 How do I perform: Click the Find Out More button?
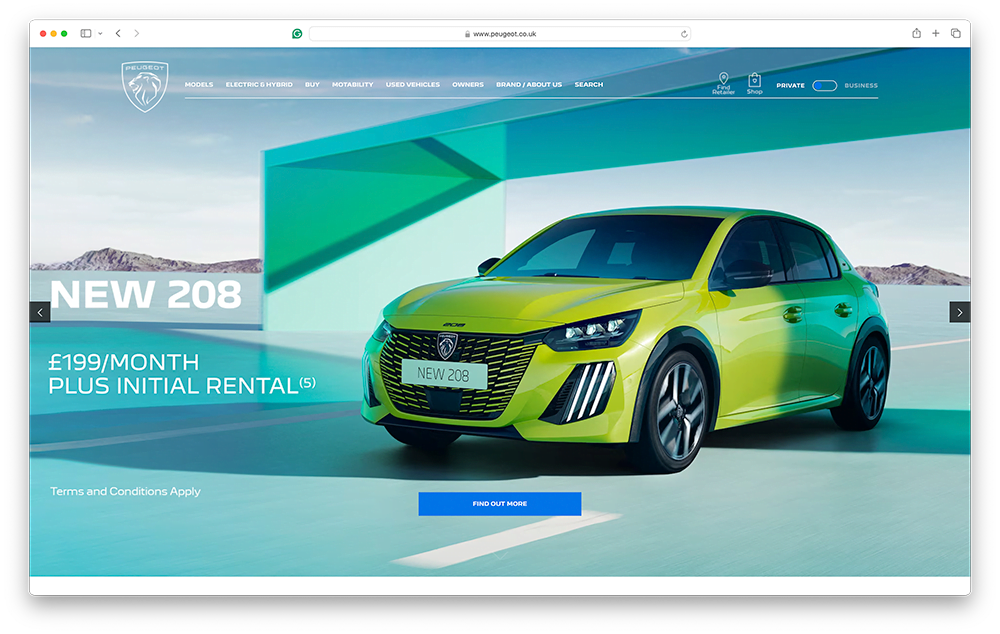[500, 504]
